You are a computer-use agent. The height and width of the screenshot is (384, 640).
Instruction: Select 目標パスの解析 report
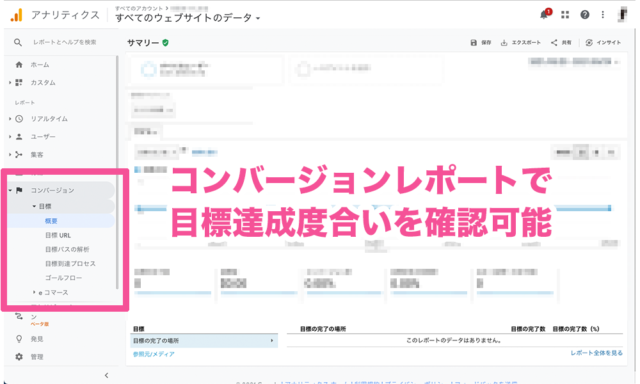click(67, 249)
